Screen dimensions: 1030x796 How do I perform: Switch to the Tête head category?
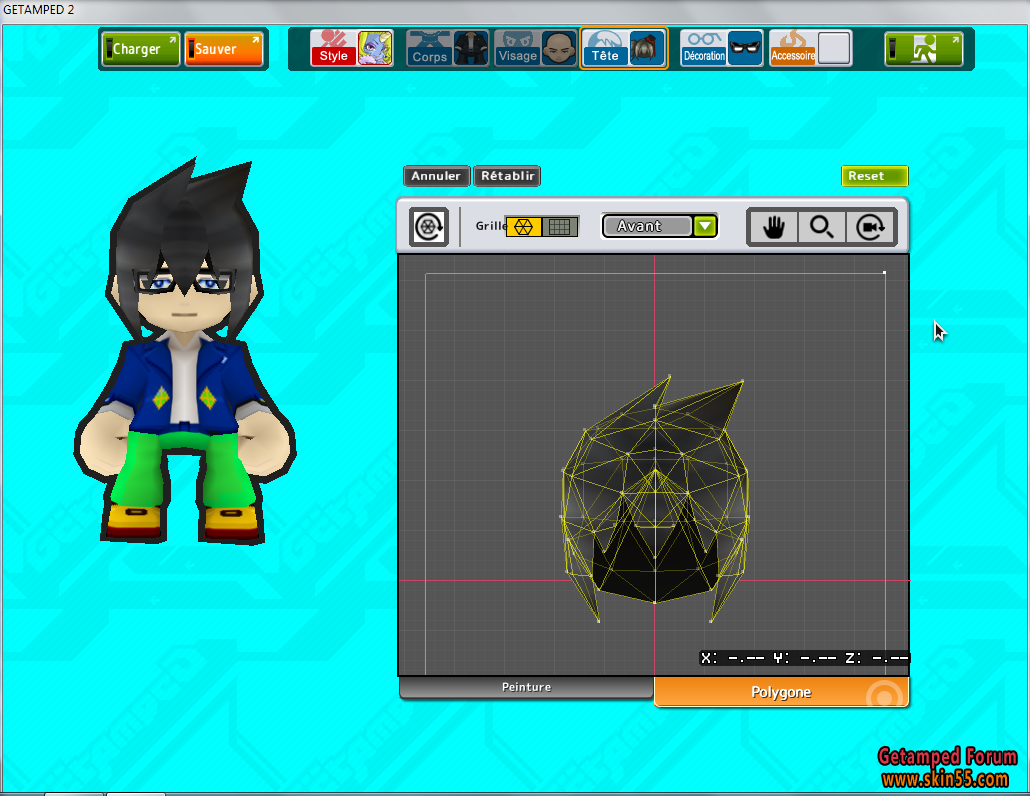pos(605,48)
